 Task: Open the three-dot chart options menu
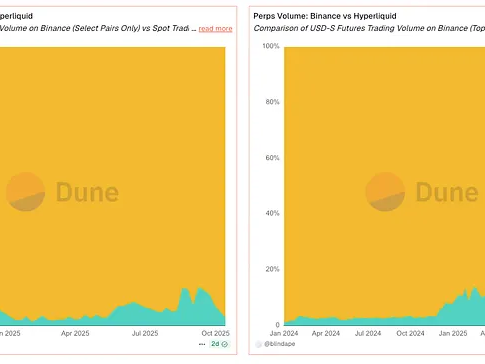[202, 344]
